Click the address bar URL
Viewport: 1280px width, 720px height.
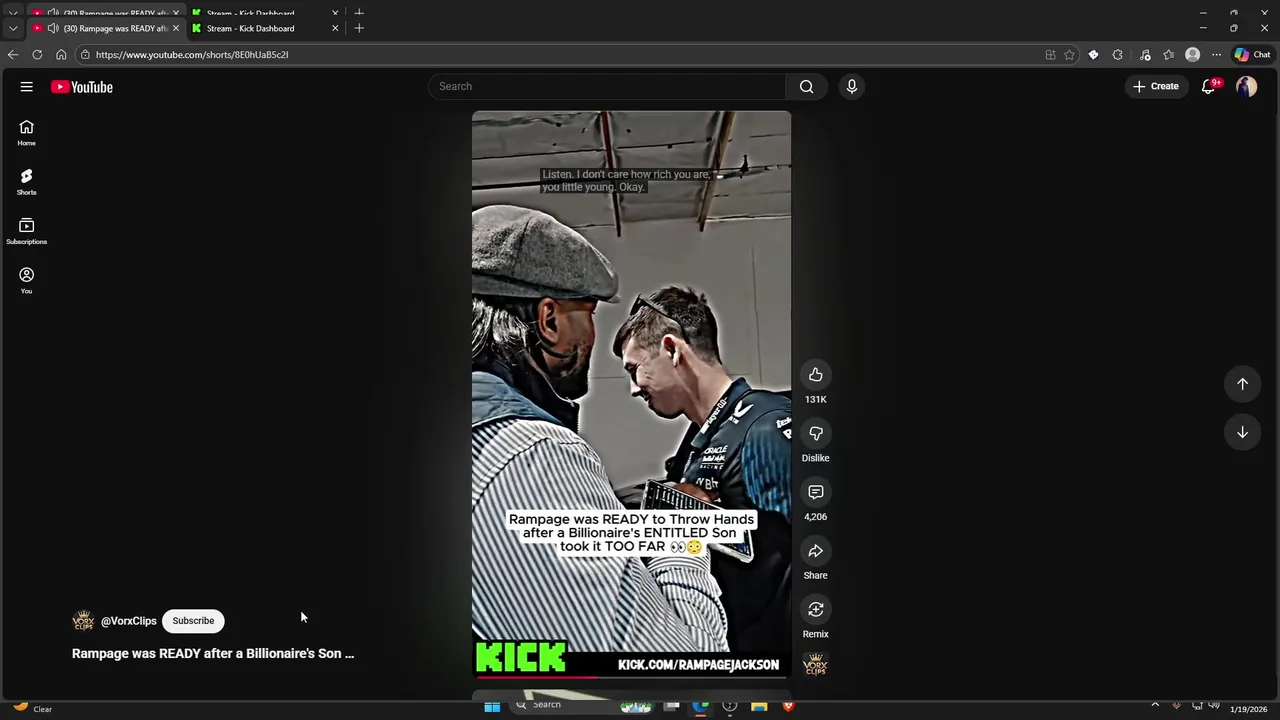[192, 55]
